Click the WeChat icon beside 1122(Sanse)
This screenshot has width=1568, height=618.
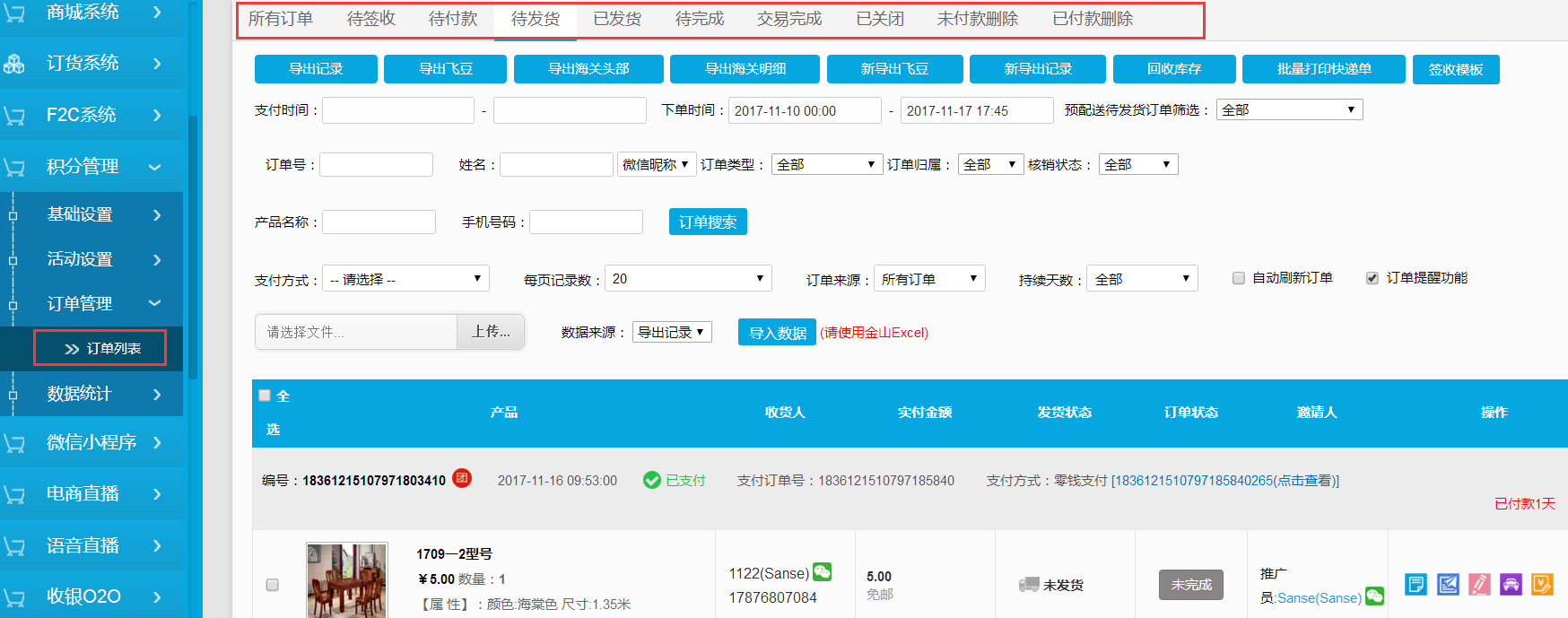[822, 571]
